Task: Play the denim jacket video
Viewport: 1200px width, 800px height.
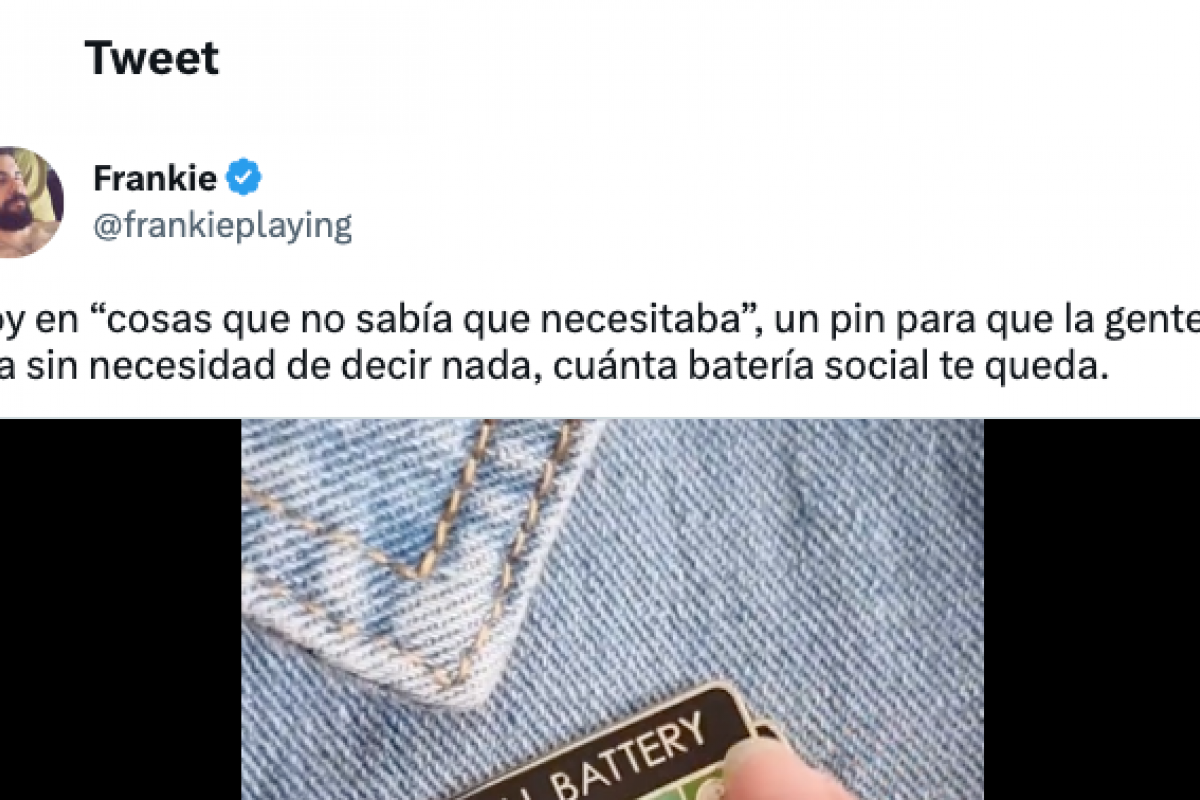Action: (612, 609)
